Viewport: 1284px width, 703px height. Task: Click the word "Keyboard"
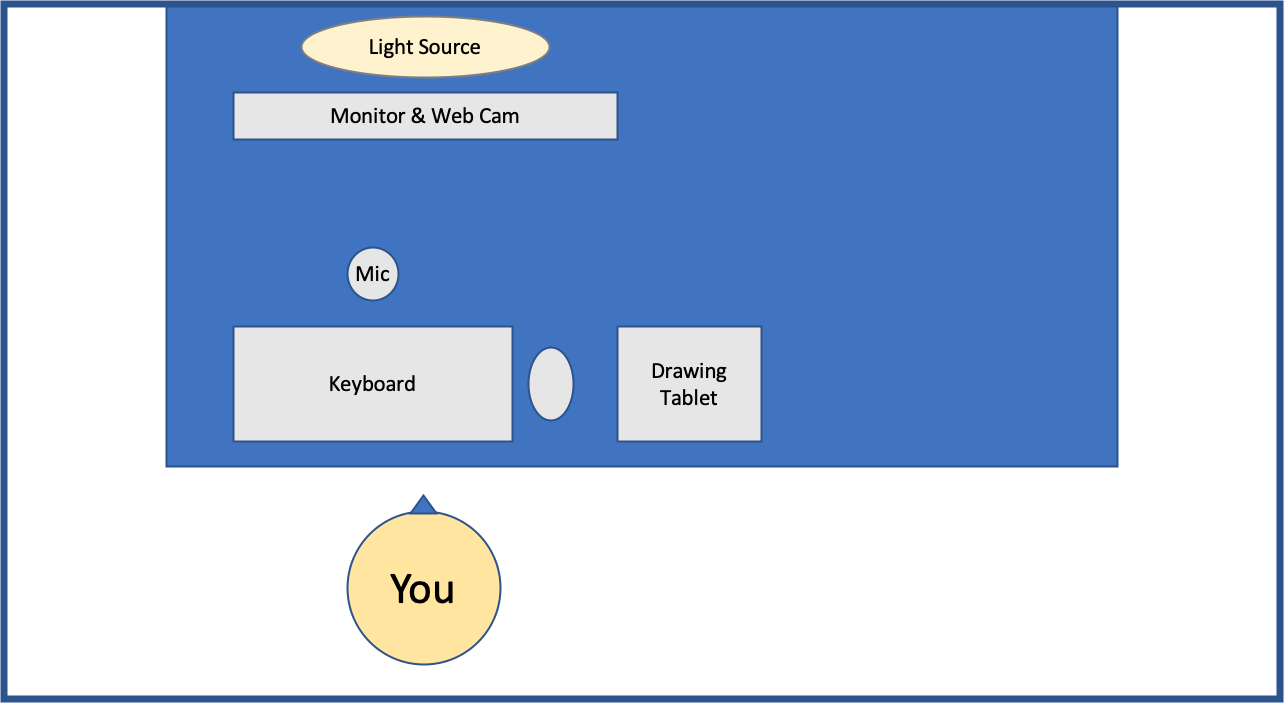[372, 384]
